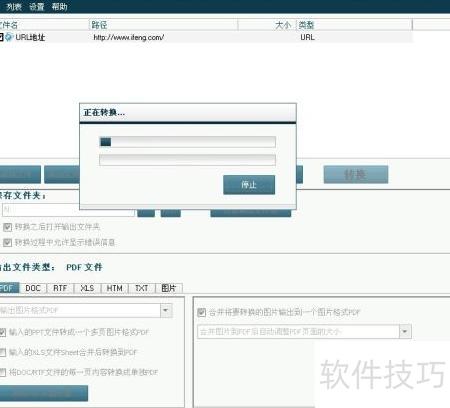Toggle 输入的PPT文件转成一个多页图片格式PDF checkbox
450x408 pixels.
point(3,332)
